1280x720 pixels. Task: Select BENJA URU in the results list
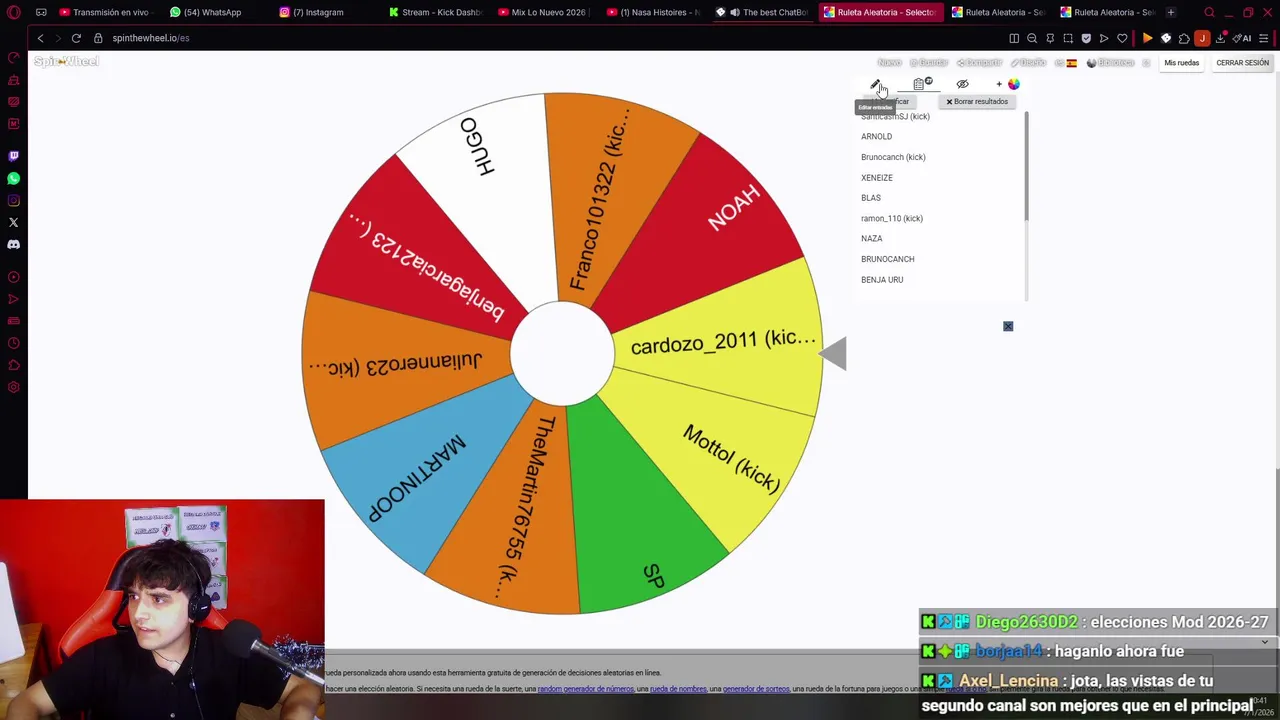tap(882, 280)
